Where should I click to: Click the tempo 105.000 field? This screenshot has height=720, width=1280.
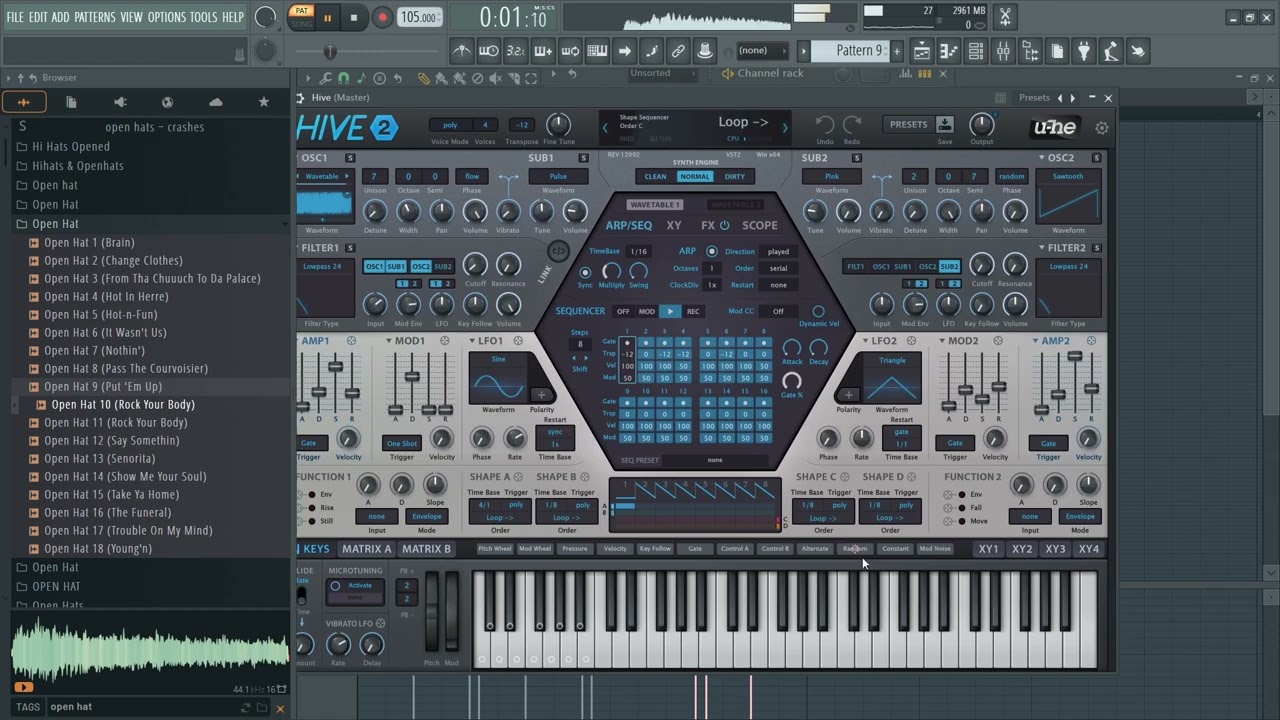[x=420, y=17]
